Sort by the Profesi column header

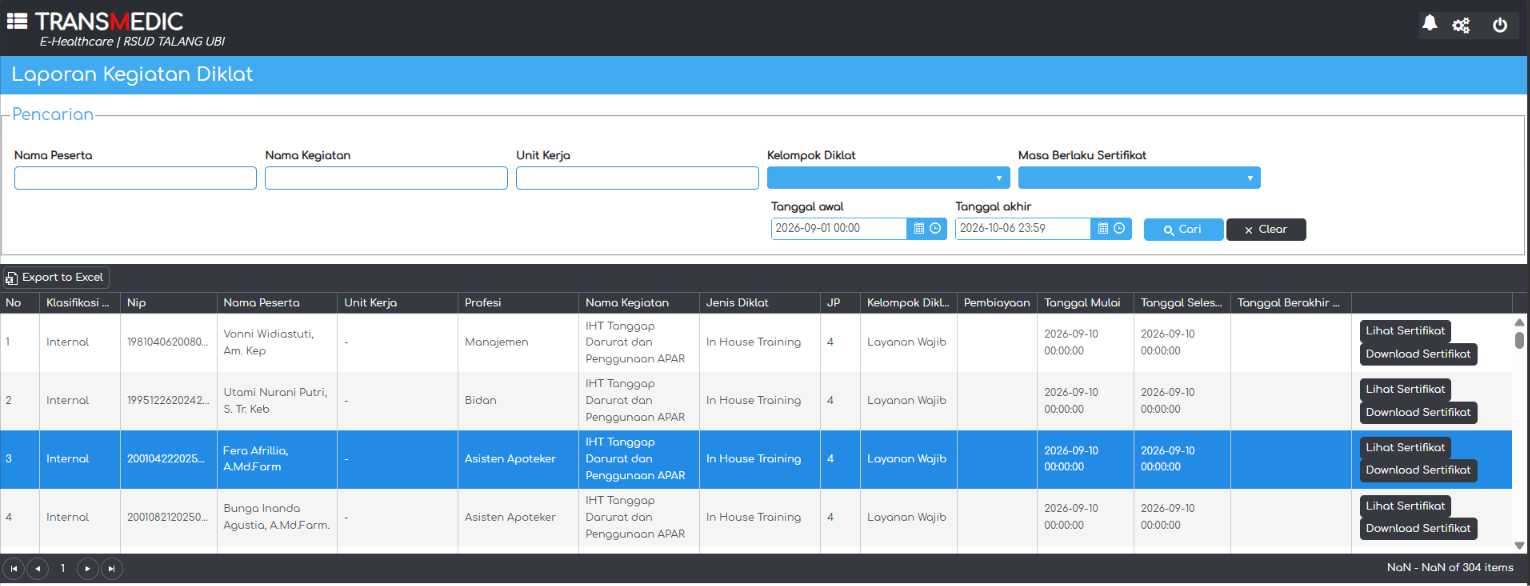pos(518,303)
